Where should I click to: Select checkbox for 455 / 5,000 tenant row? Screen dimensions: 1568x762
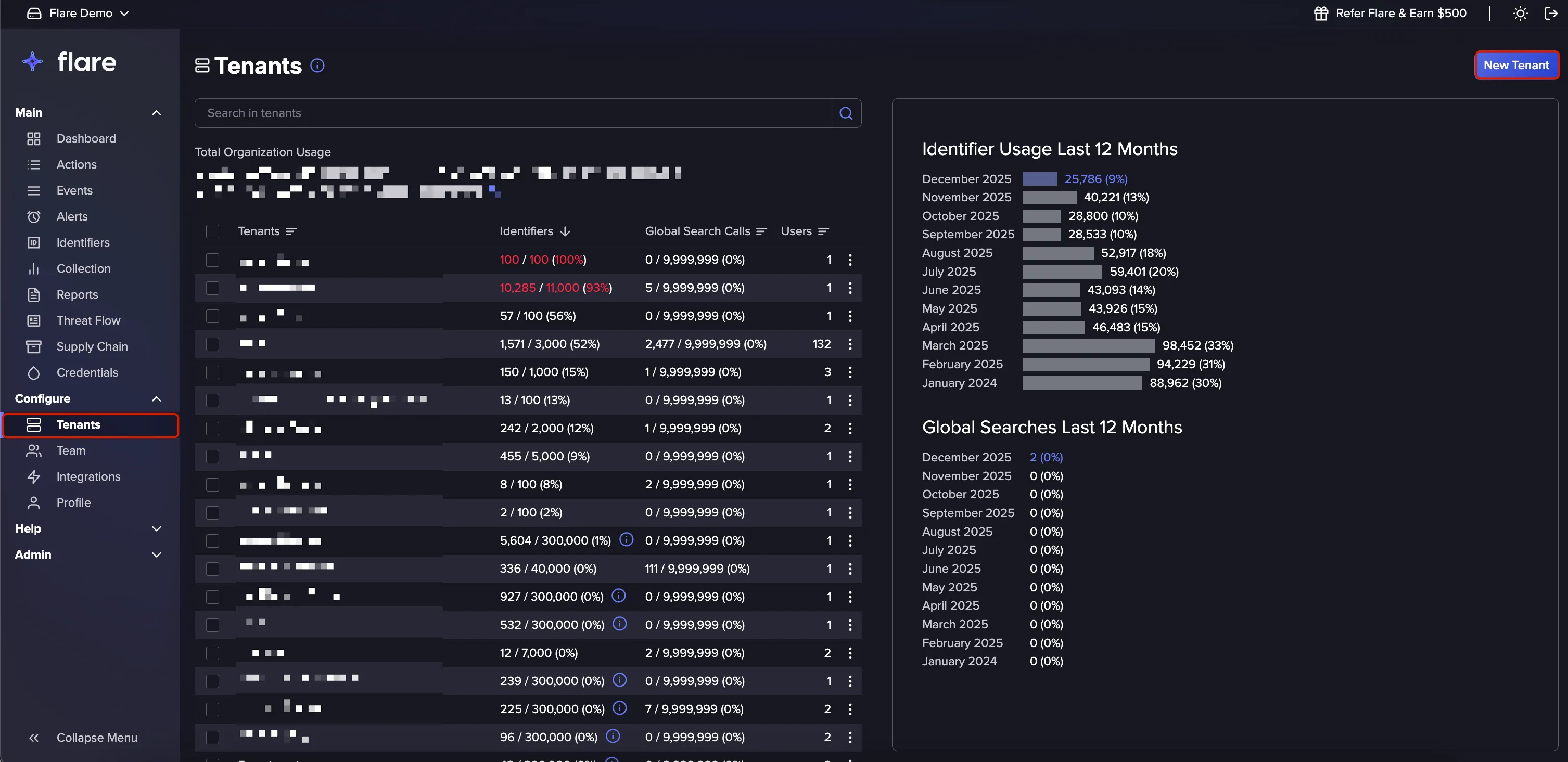212,457
